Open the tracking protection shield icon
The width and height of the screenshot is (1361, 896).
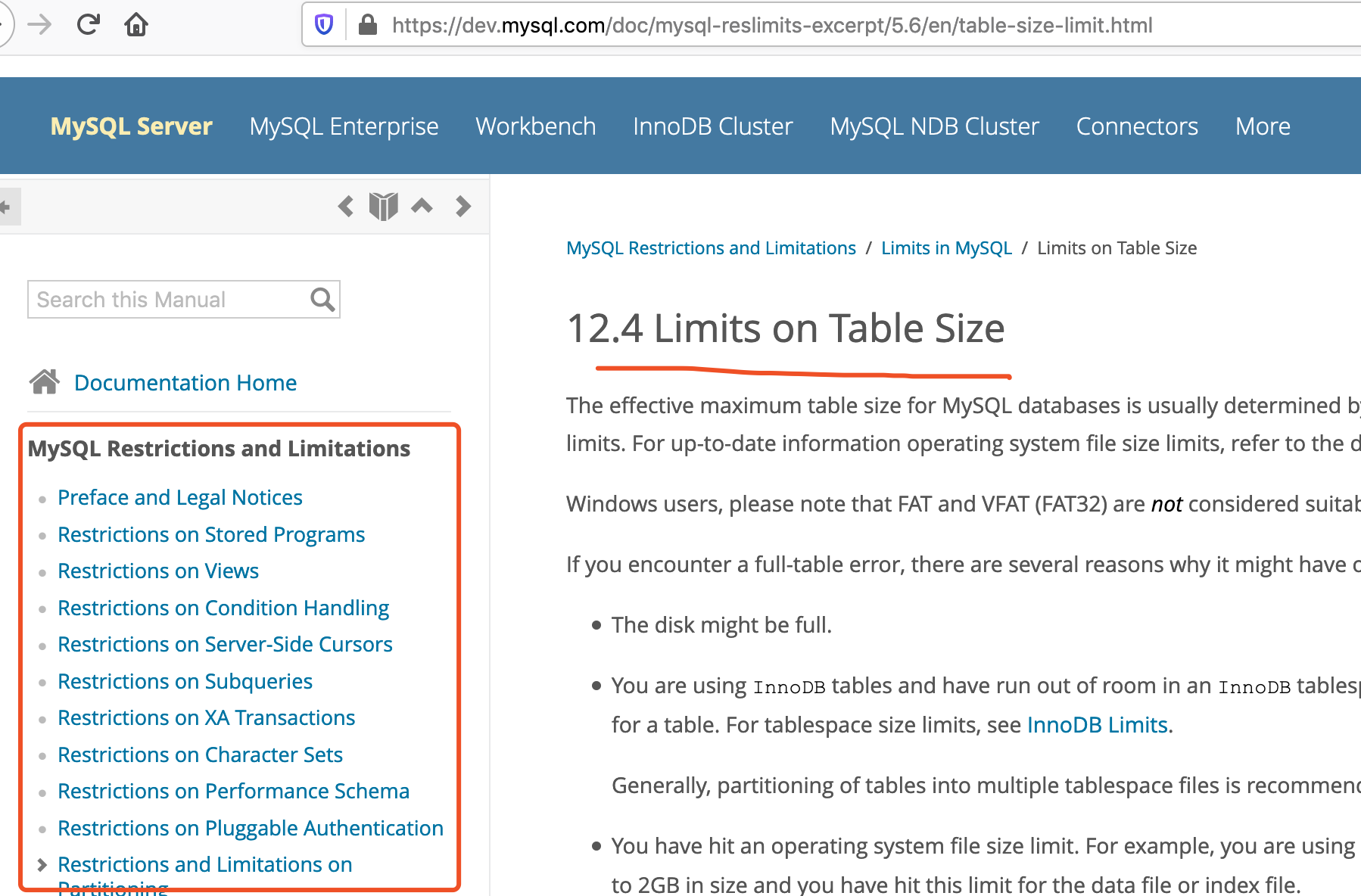click(x=324, y=25)
